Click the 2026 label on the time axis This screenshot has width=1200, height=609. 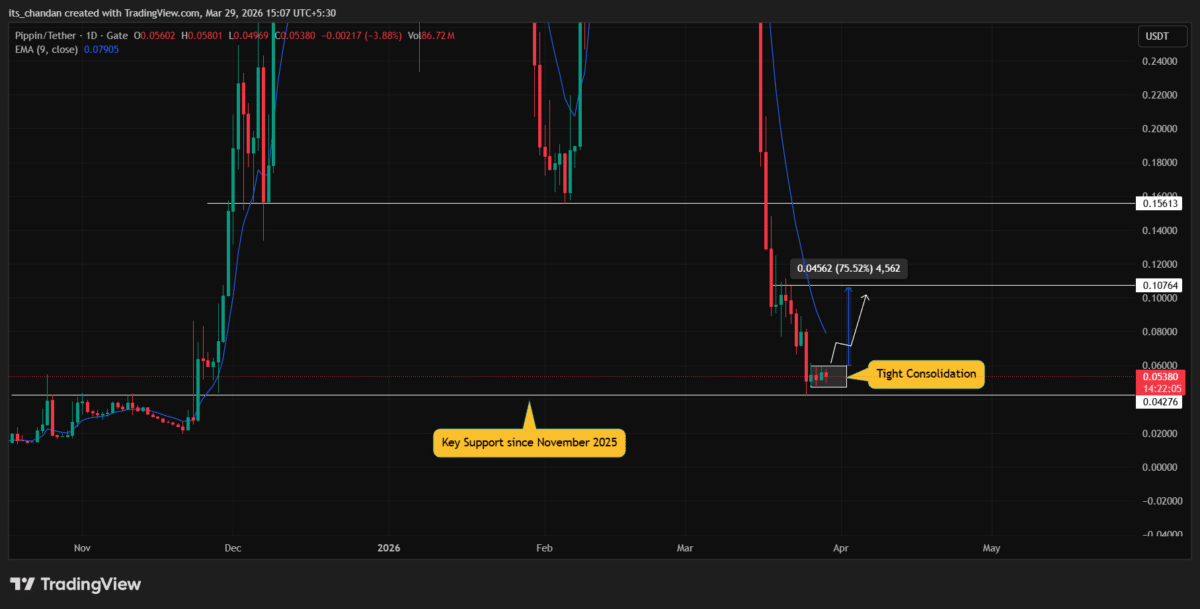tap(388, 548)
